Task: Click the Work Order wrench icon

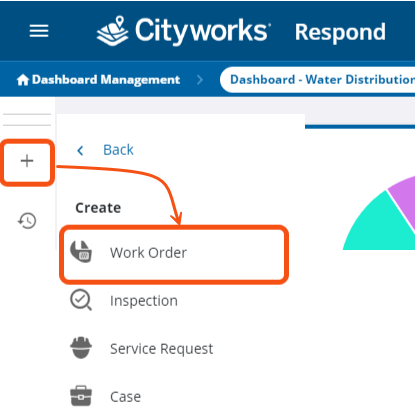Action: [81, 252]
